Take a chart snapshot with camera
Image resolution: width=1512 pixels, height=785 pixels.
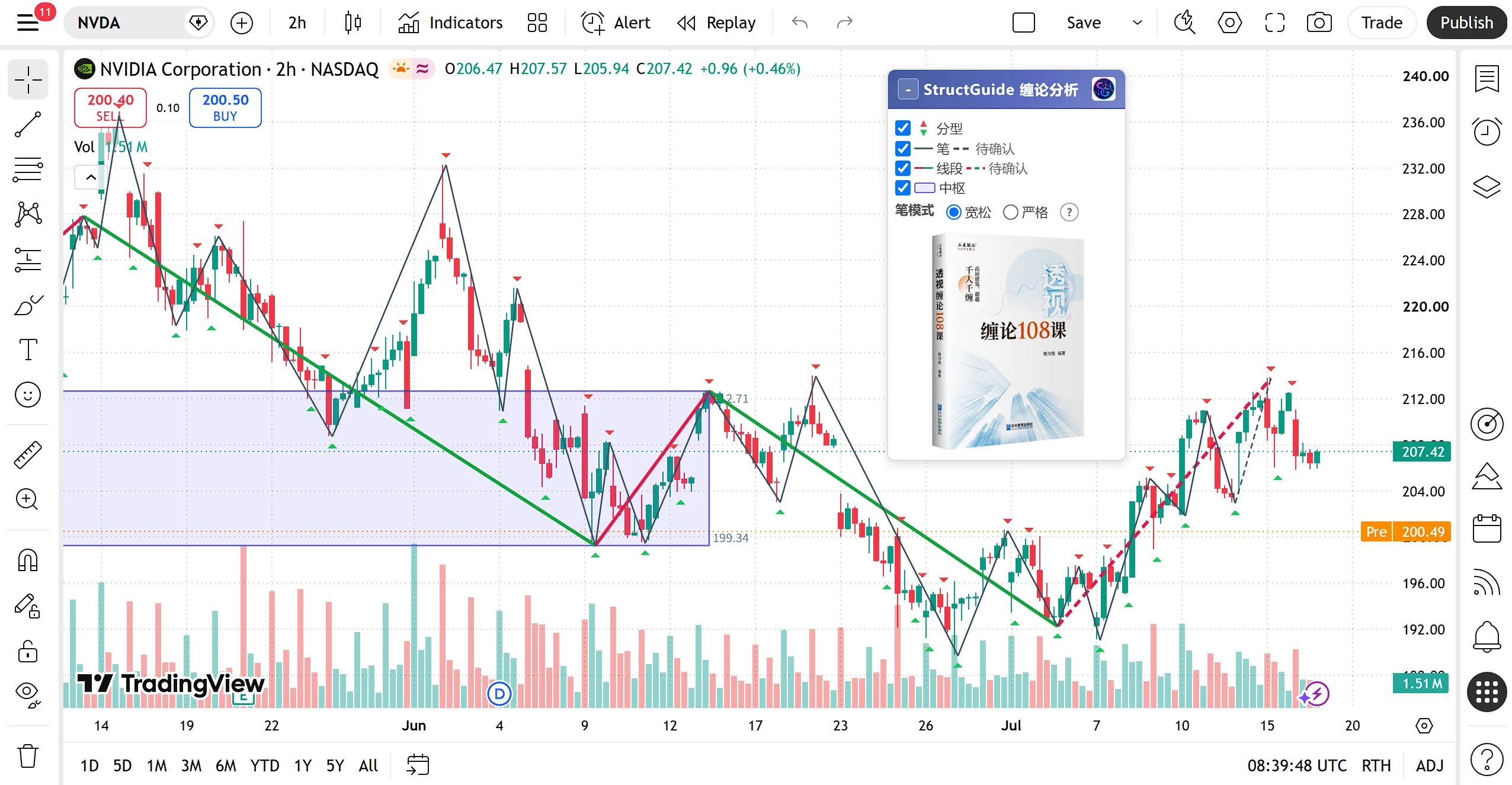pyautogui.click(x=1319, y=23)
